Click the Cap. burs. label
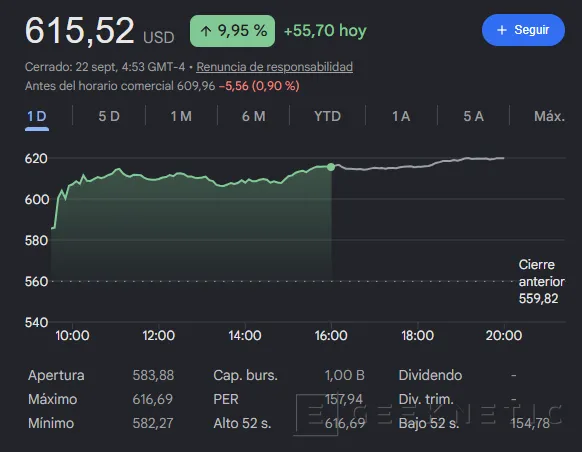This screenshot has width=582, height=452. [x=245, y=375]
